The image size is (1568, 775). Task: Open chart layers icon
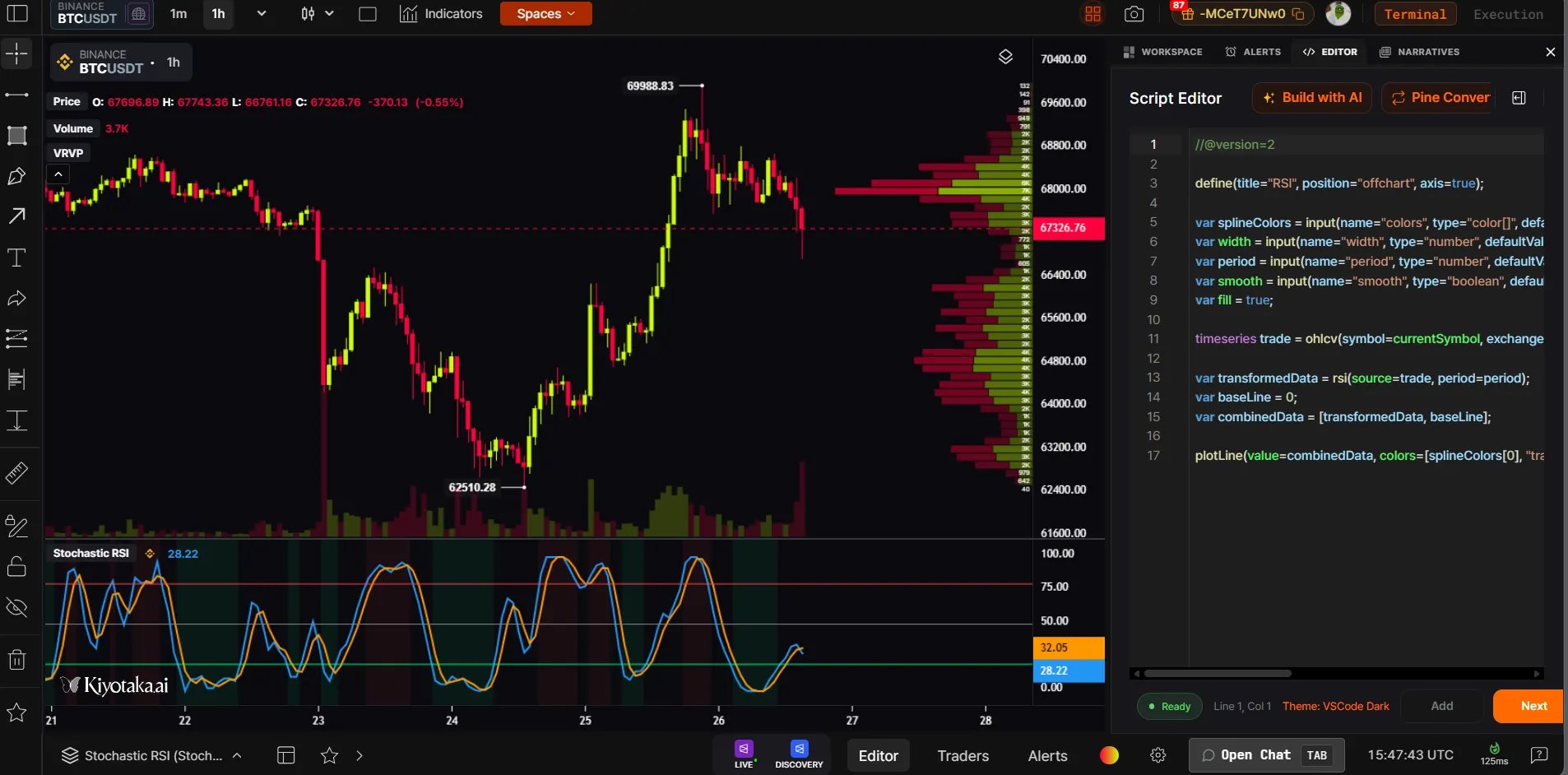(1005, 57)
